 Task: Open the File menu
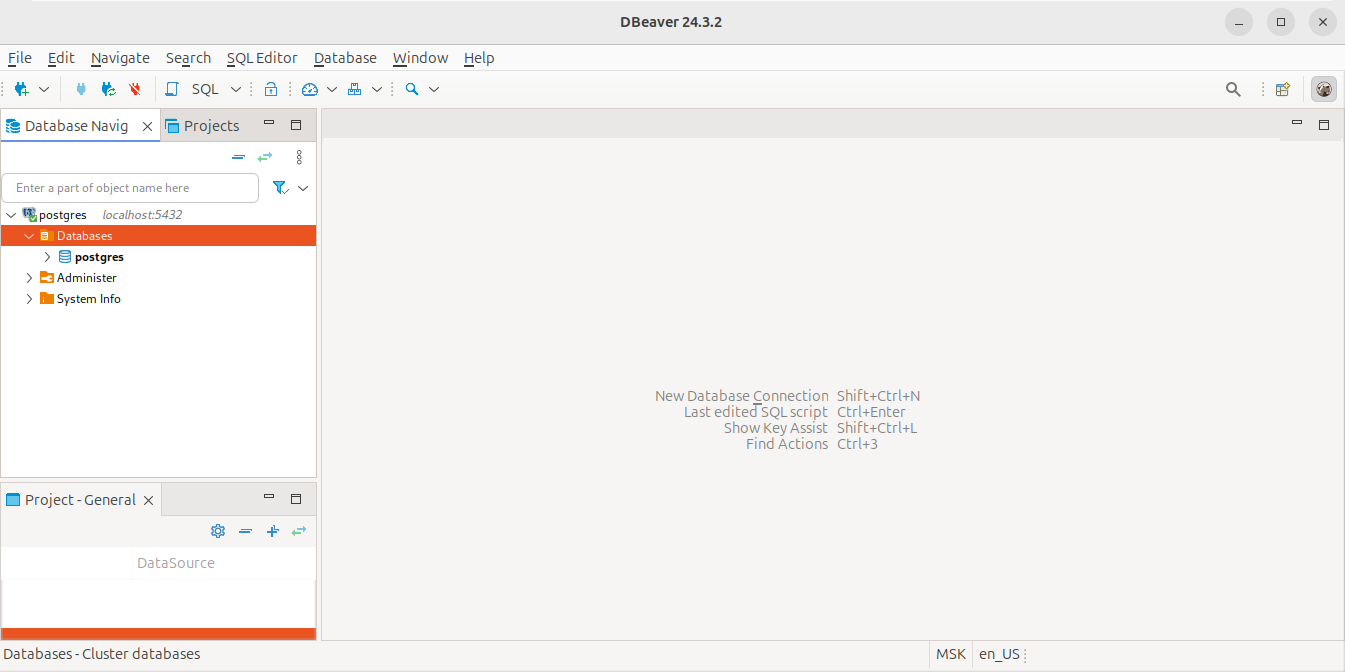pos(20,58)
